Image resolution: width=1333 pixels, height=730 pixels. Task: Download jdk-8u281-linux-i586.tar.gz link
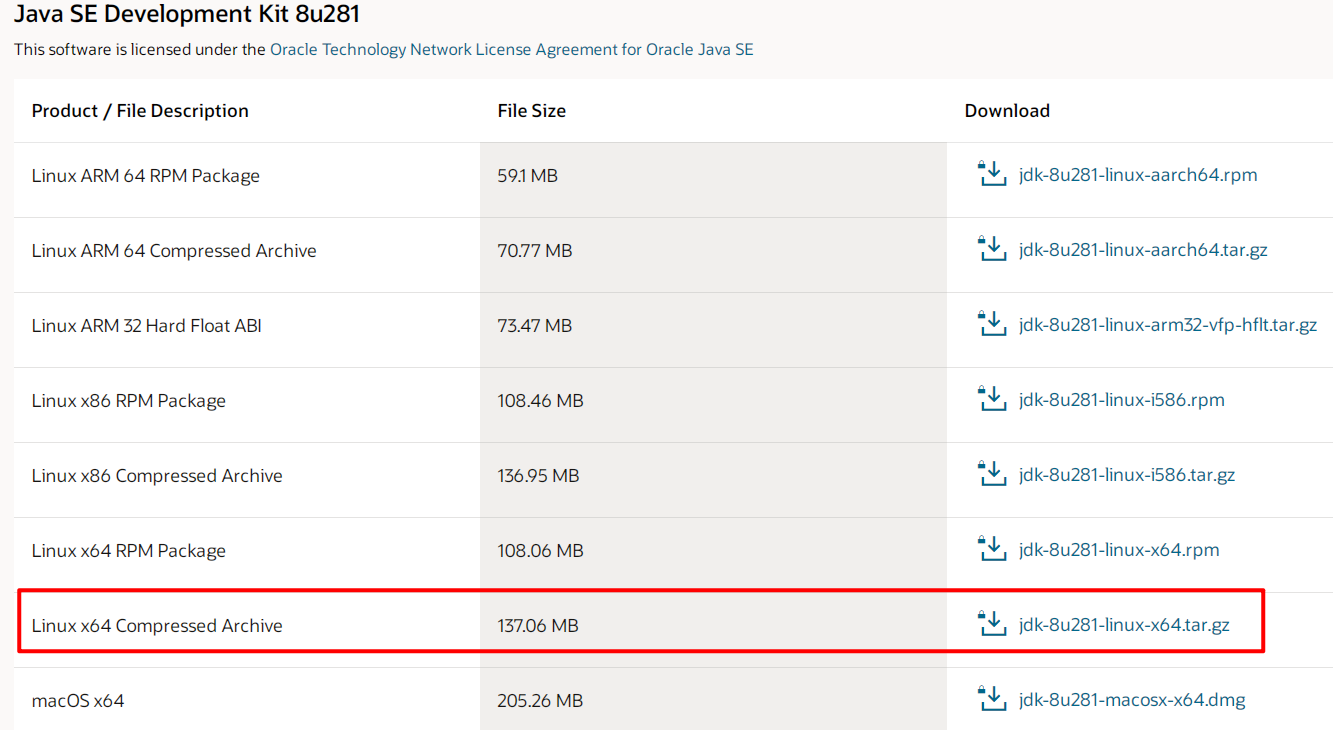pos(1127,475)
